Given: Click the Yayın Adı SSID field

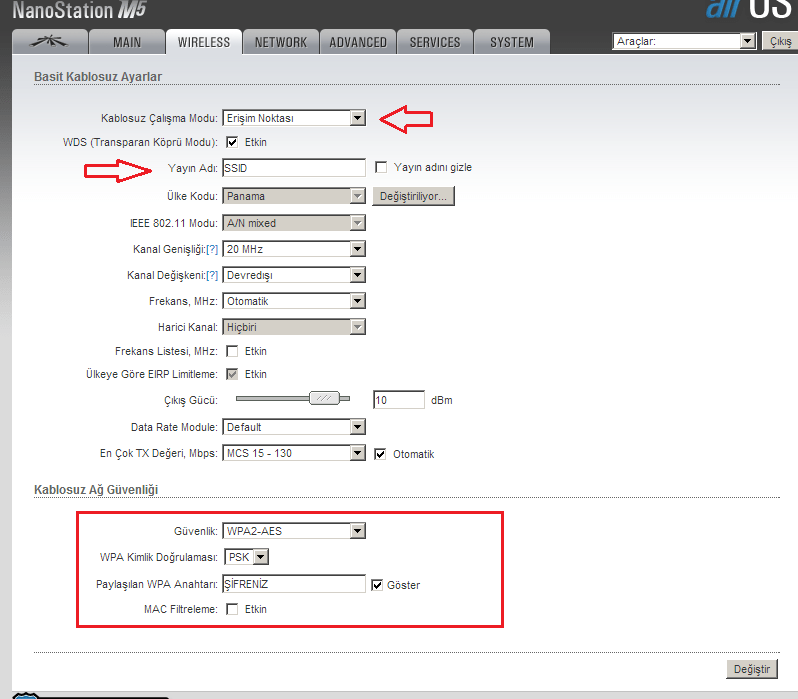Looking at the screenshot, I should click(x=294, y=168).
